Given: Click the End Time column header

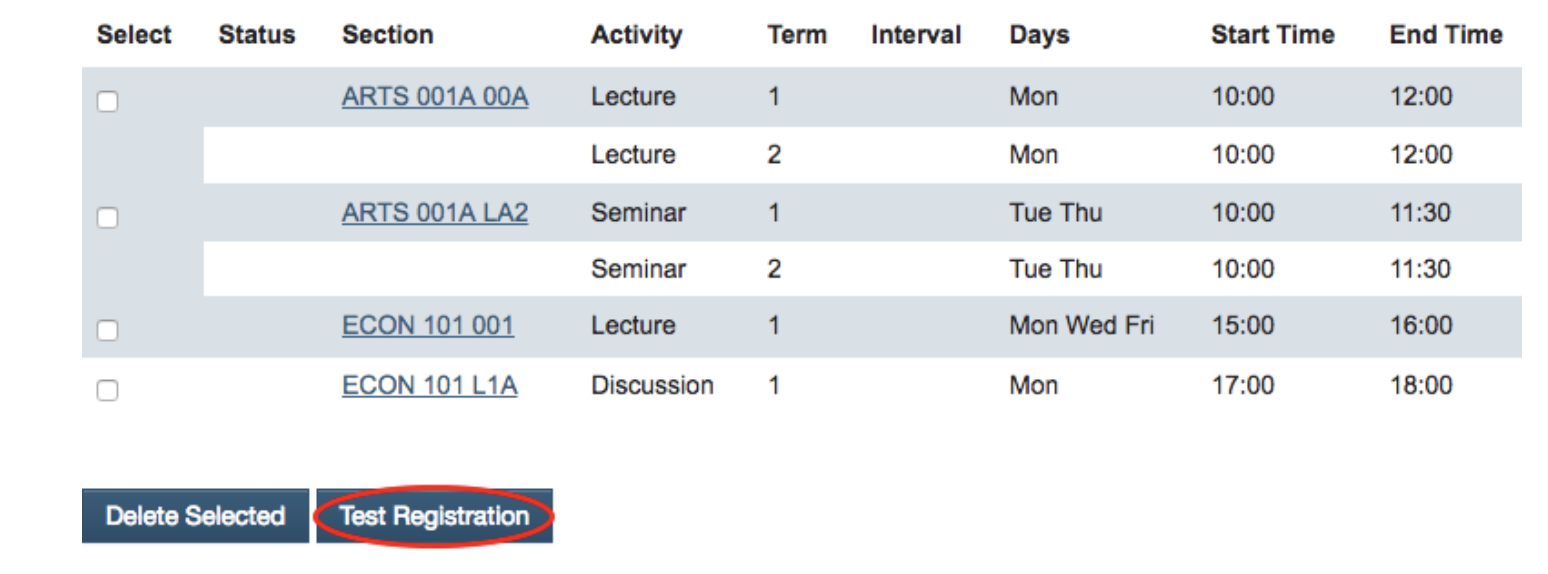Looking at the screenshot, I should pyautogui.click(x=1446, y=35).
